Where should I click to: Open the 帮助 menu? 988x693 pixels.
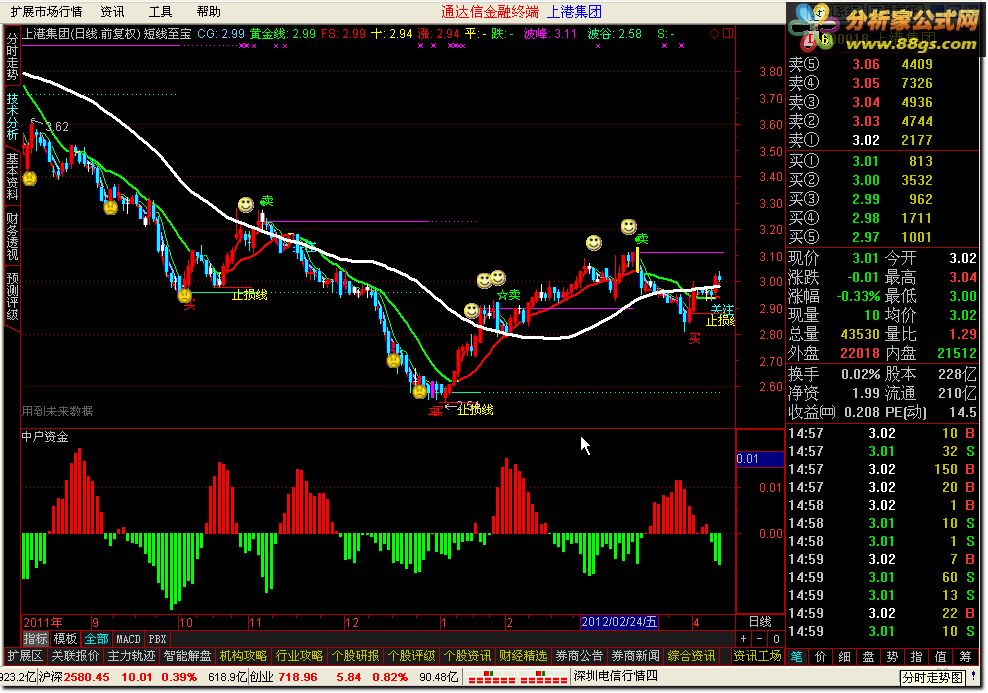click(x=209, y=11)
